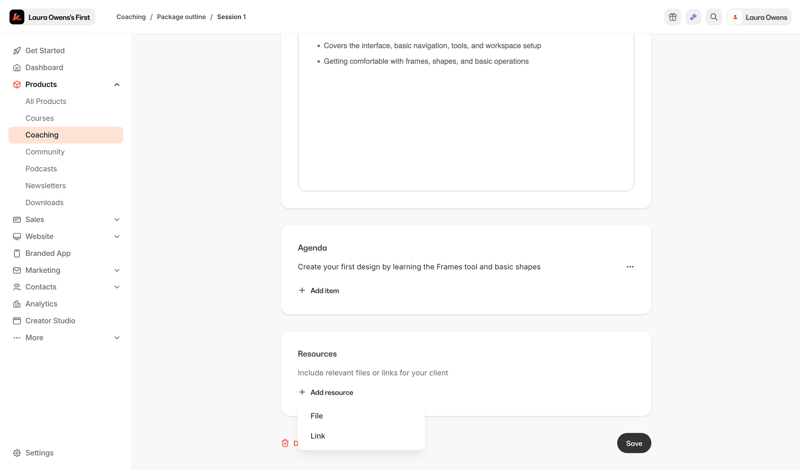Click the Products box icon
Screen dimensions: 800x470
tap(17, 84)
